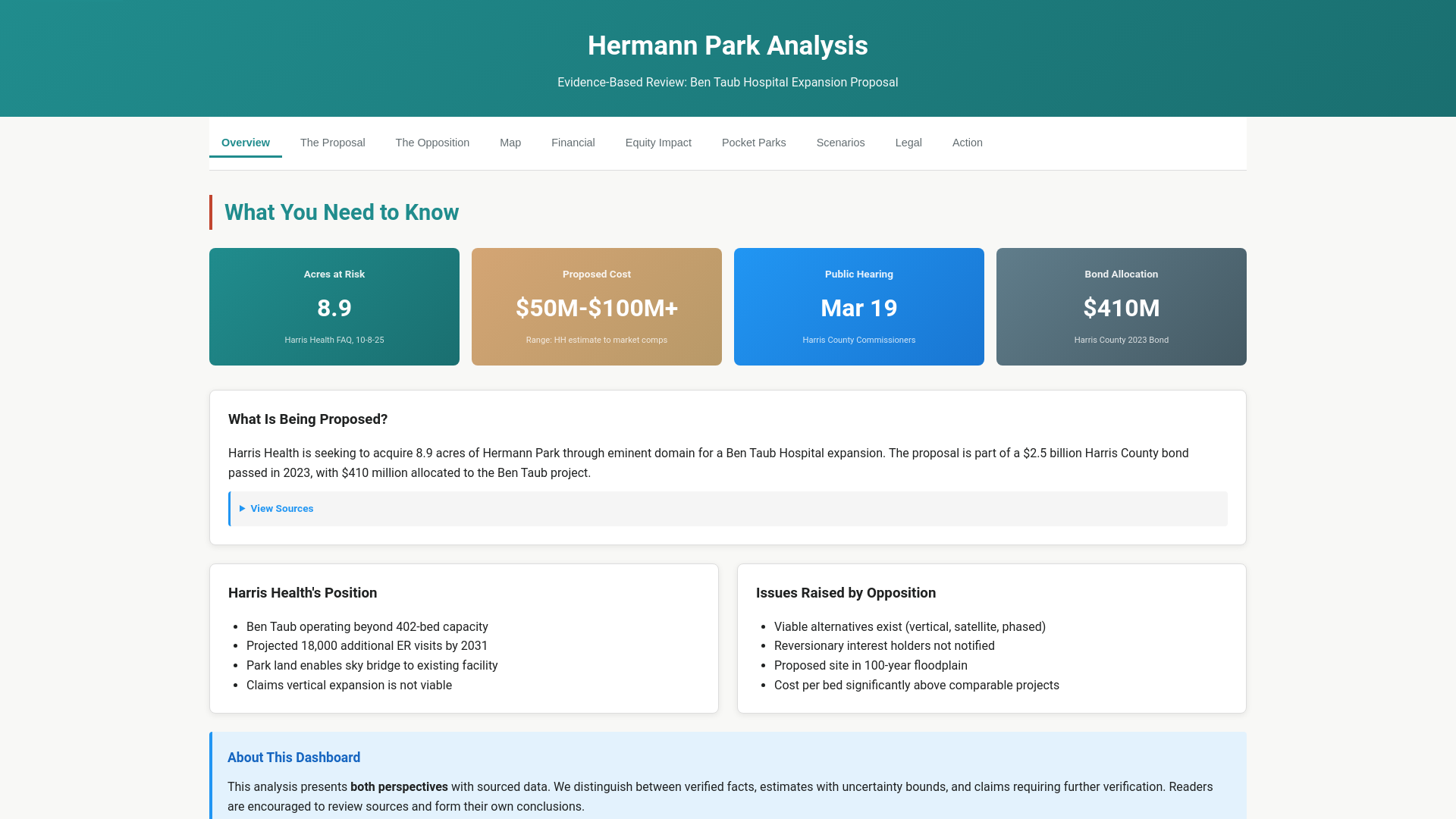Click 'Viable alternatives exist' bullet

[x=910, y=626]
